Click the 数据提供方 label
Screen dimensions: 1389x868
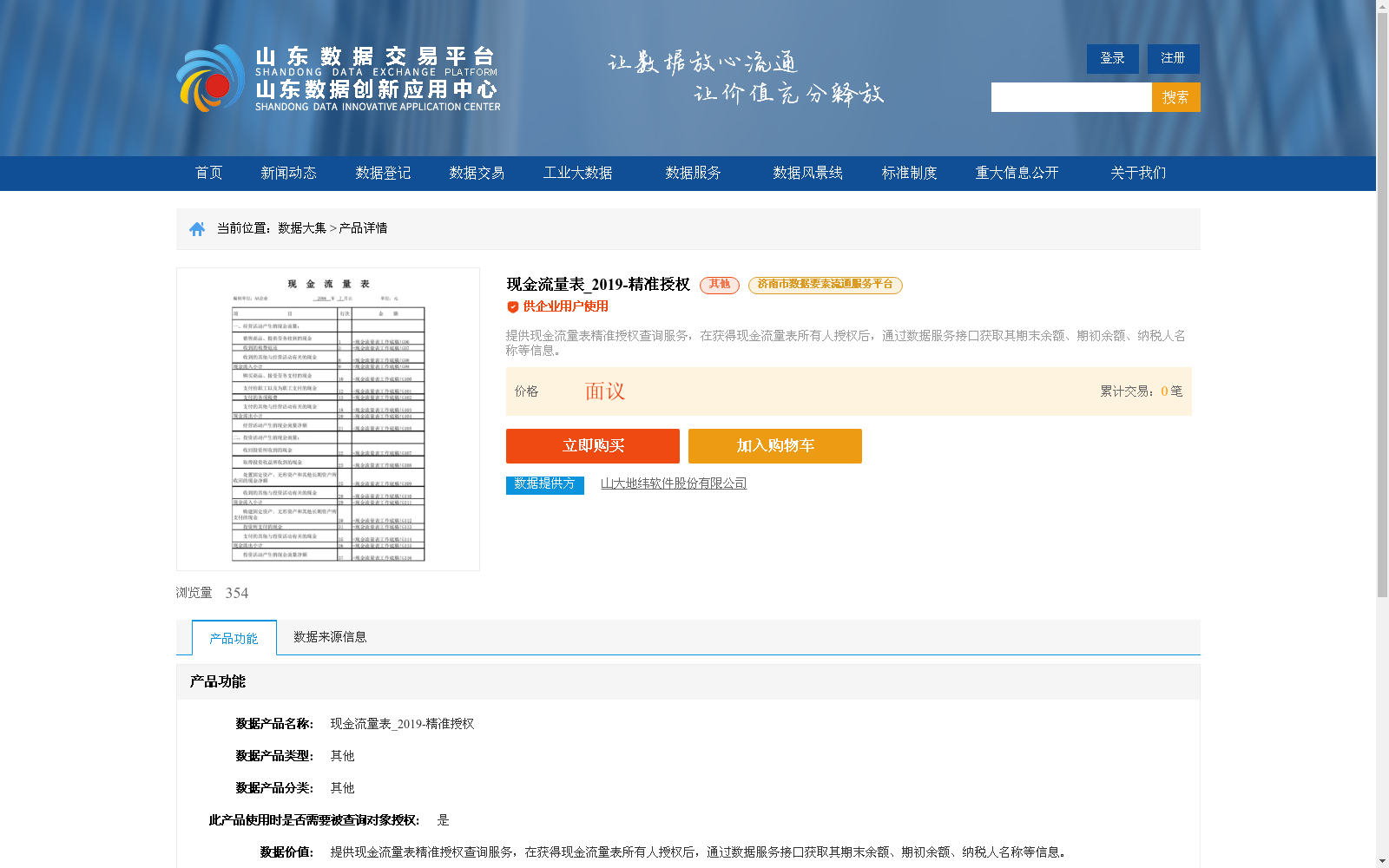click(545, 484)
